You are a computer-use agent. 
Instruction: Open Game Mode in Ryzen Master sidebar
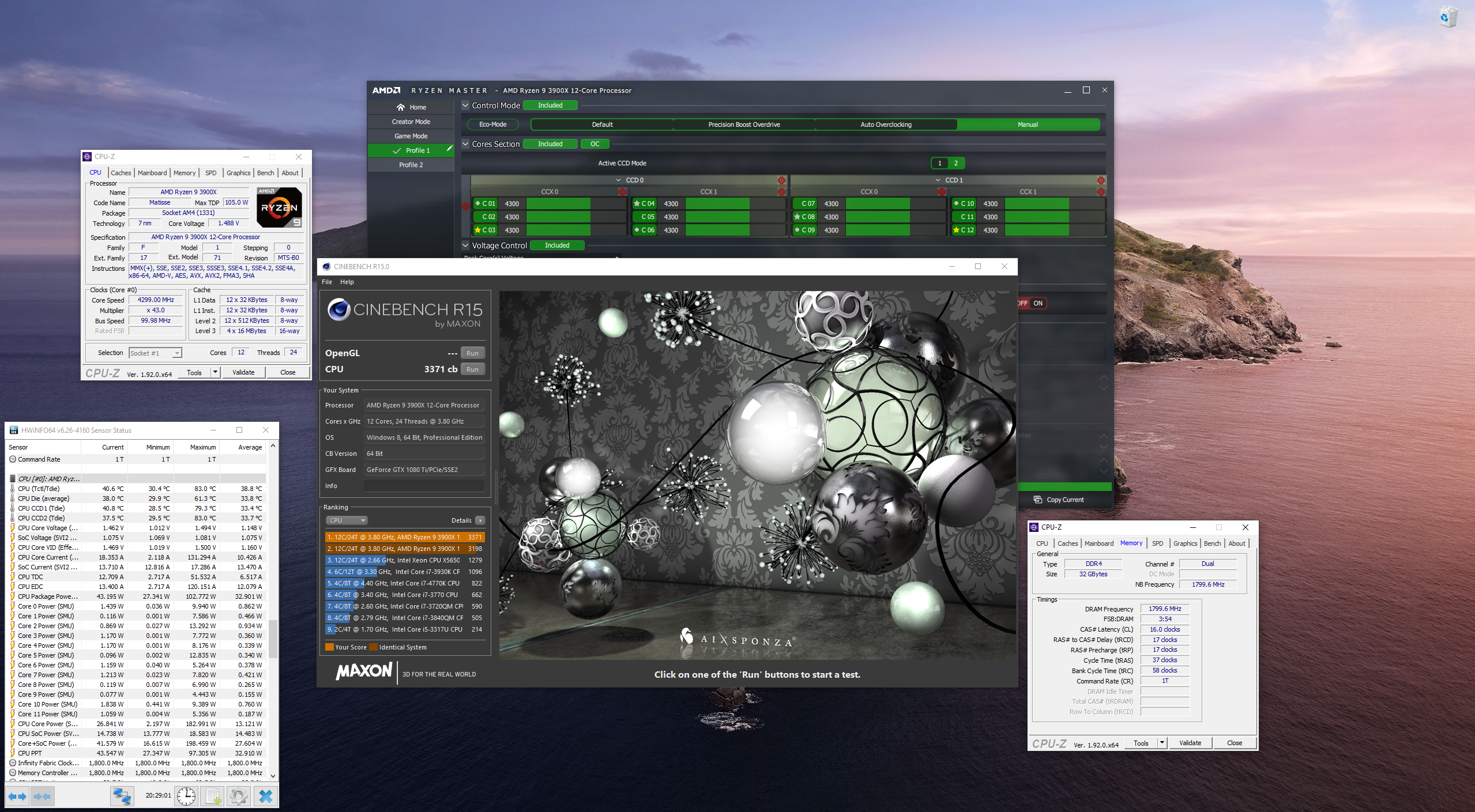[411, 136]
